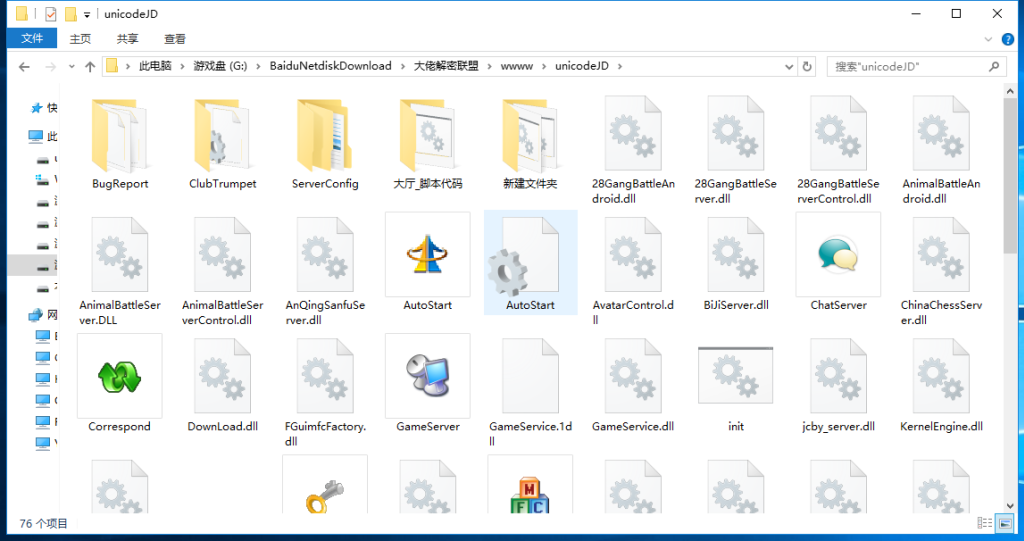Select the AnimalBattleAndroid.dll file
Image resolution: width=1024 pixels, height=541 pixels.
941,150
